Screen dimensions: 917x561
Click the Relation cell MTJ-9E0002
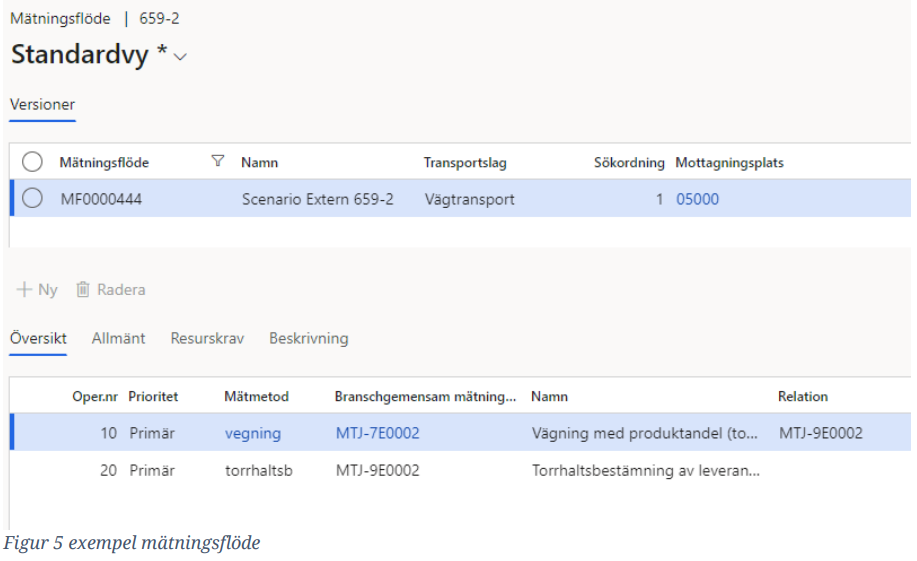(x=820, y=433)
